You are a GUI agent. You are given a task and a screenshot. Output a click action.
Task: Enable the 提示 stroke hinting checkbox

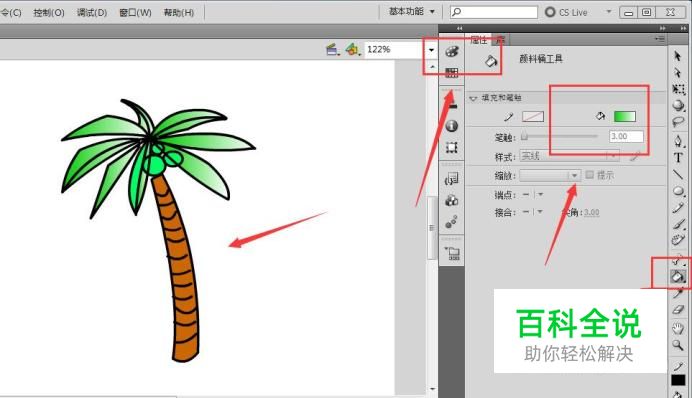point(590,175)
